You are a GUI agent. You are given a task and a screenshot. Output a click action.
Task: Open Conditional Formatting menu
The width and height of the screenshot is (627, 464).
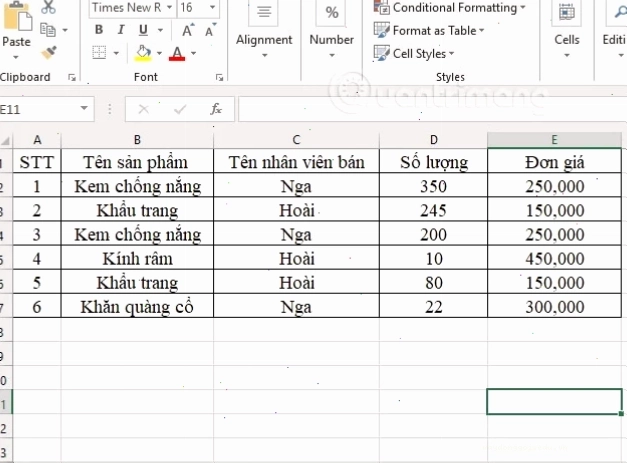click(449, 8)
